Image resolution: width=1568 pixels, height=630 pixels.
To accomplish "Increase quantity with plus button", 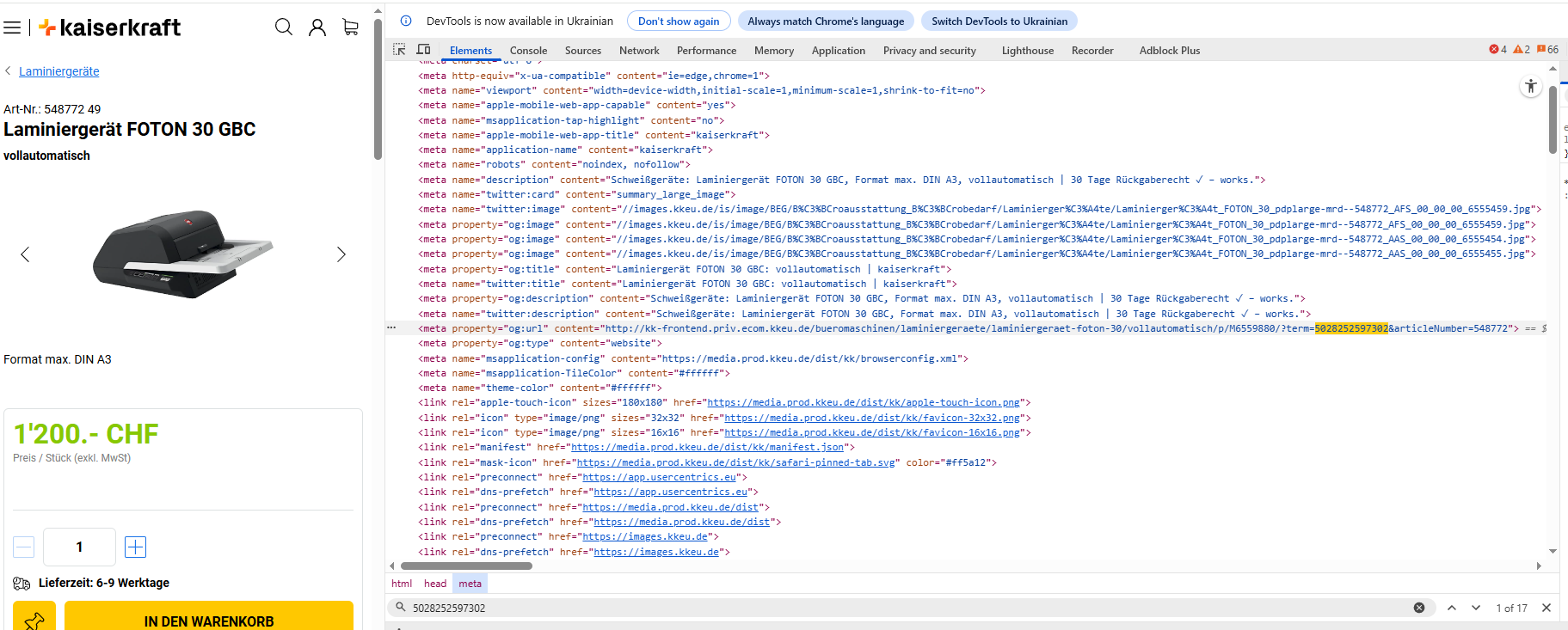I will coord(136,547).
